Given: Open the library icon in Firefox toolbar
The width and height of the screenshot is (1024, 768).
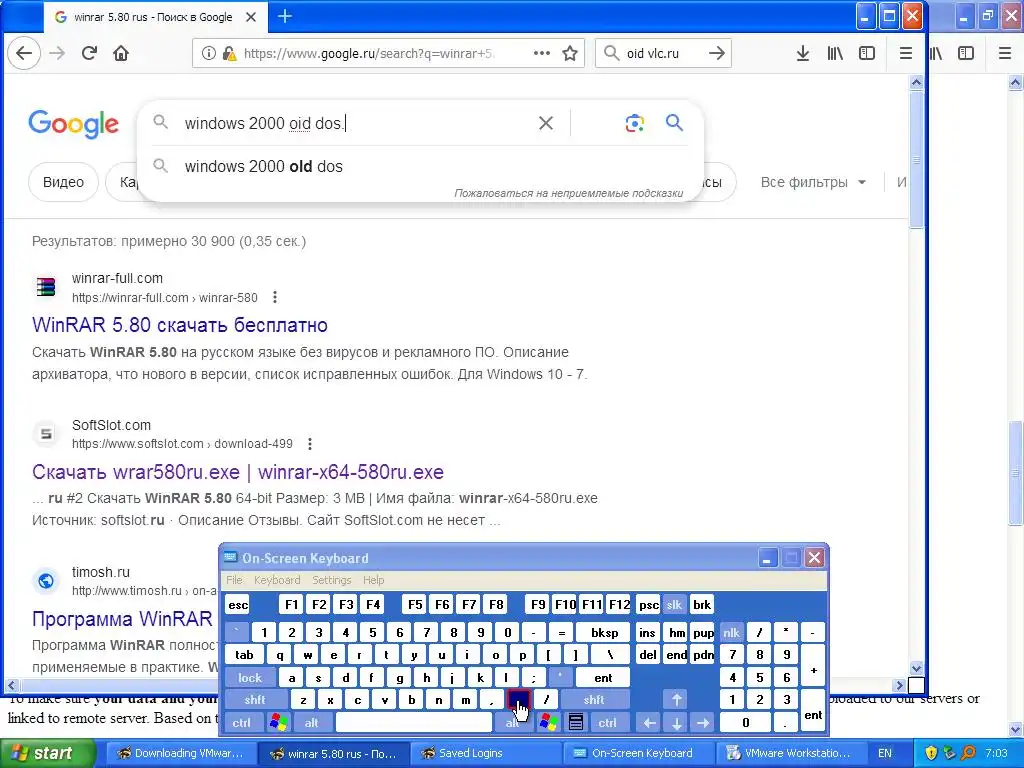Looking at the screenshot, I should pyautogui.click(x=835, y=54).
